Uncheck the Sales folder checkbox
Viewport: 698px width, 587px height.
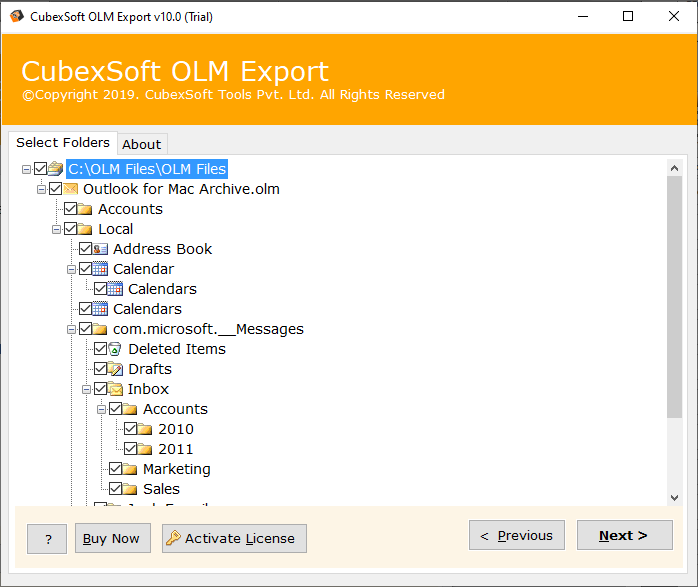(x=116, y=489)
